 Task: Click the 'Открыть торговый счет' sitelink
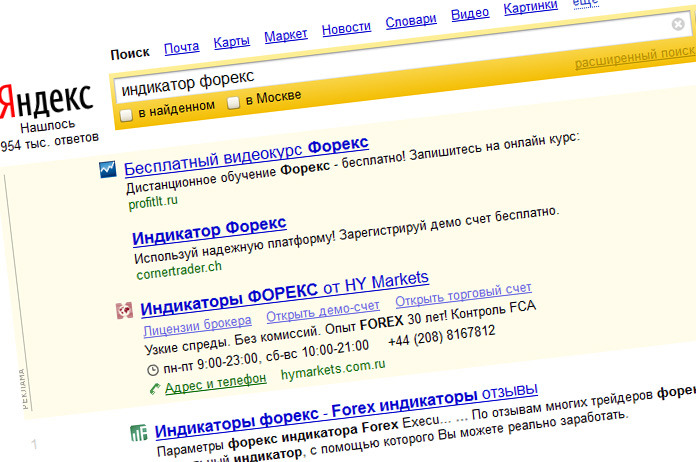point(463,294)
